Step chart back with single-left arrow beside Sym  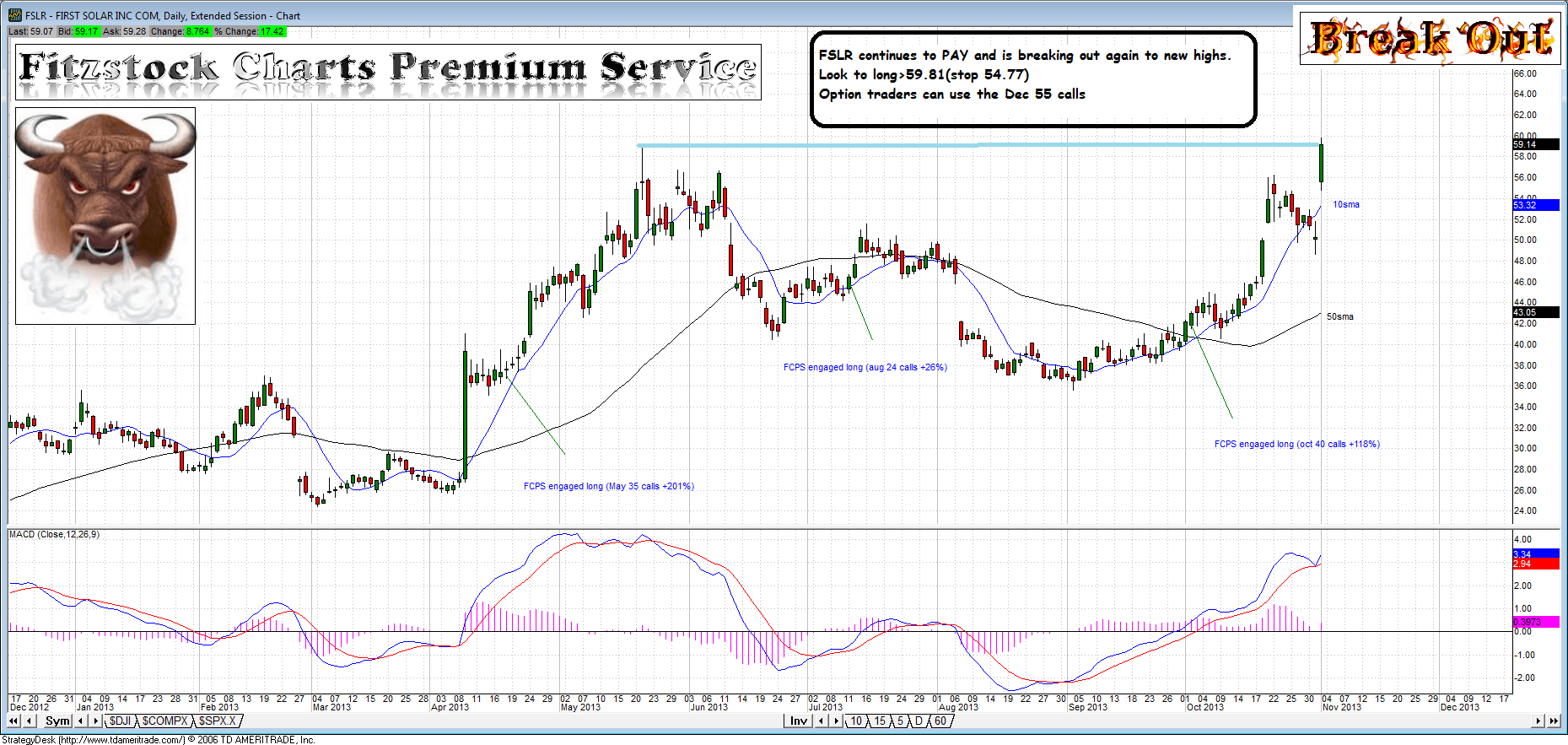pyautogui.click(x=30, y=721)
